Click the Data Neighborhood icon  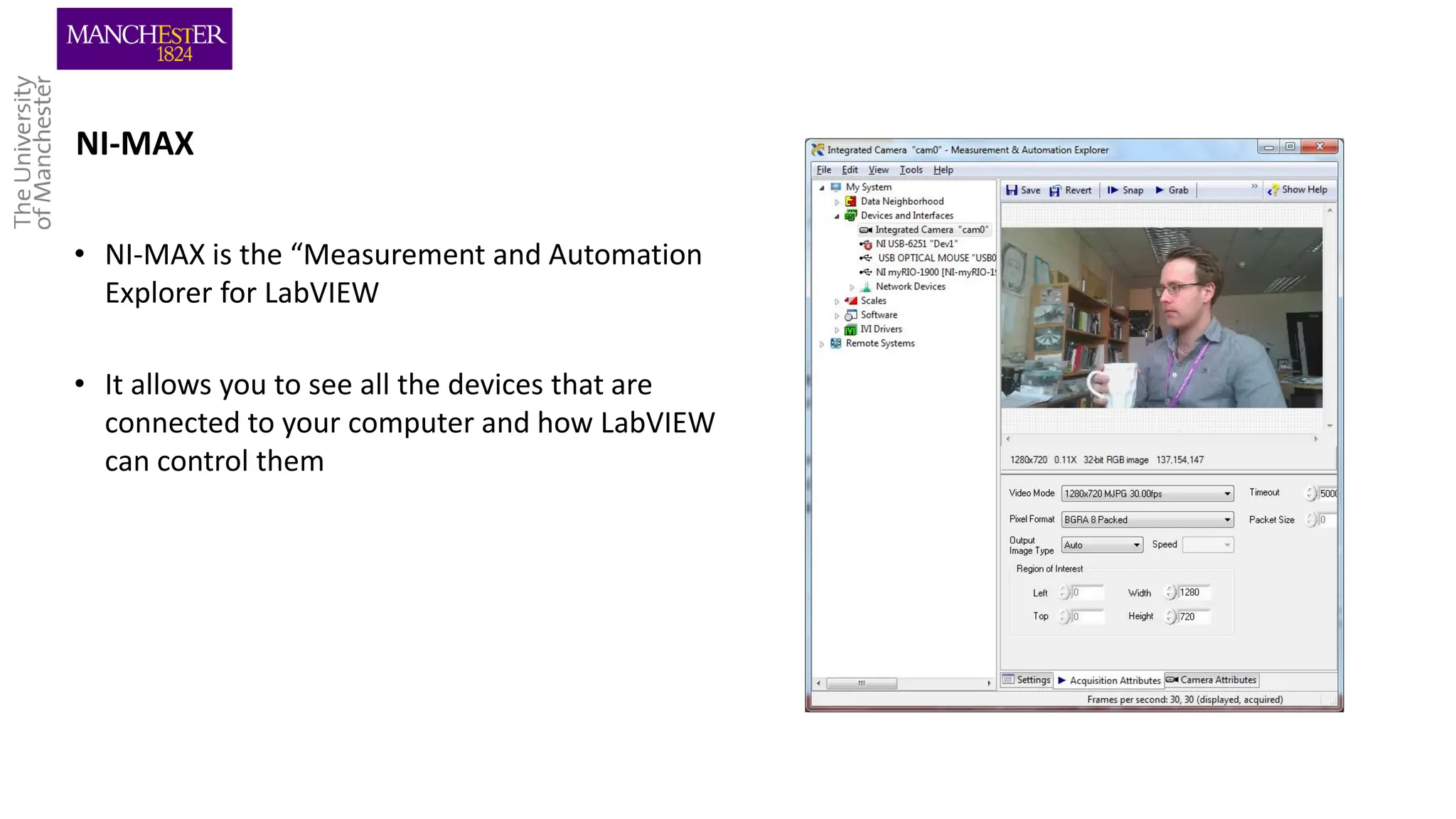click(x=850, y=201)
